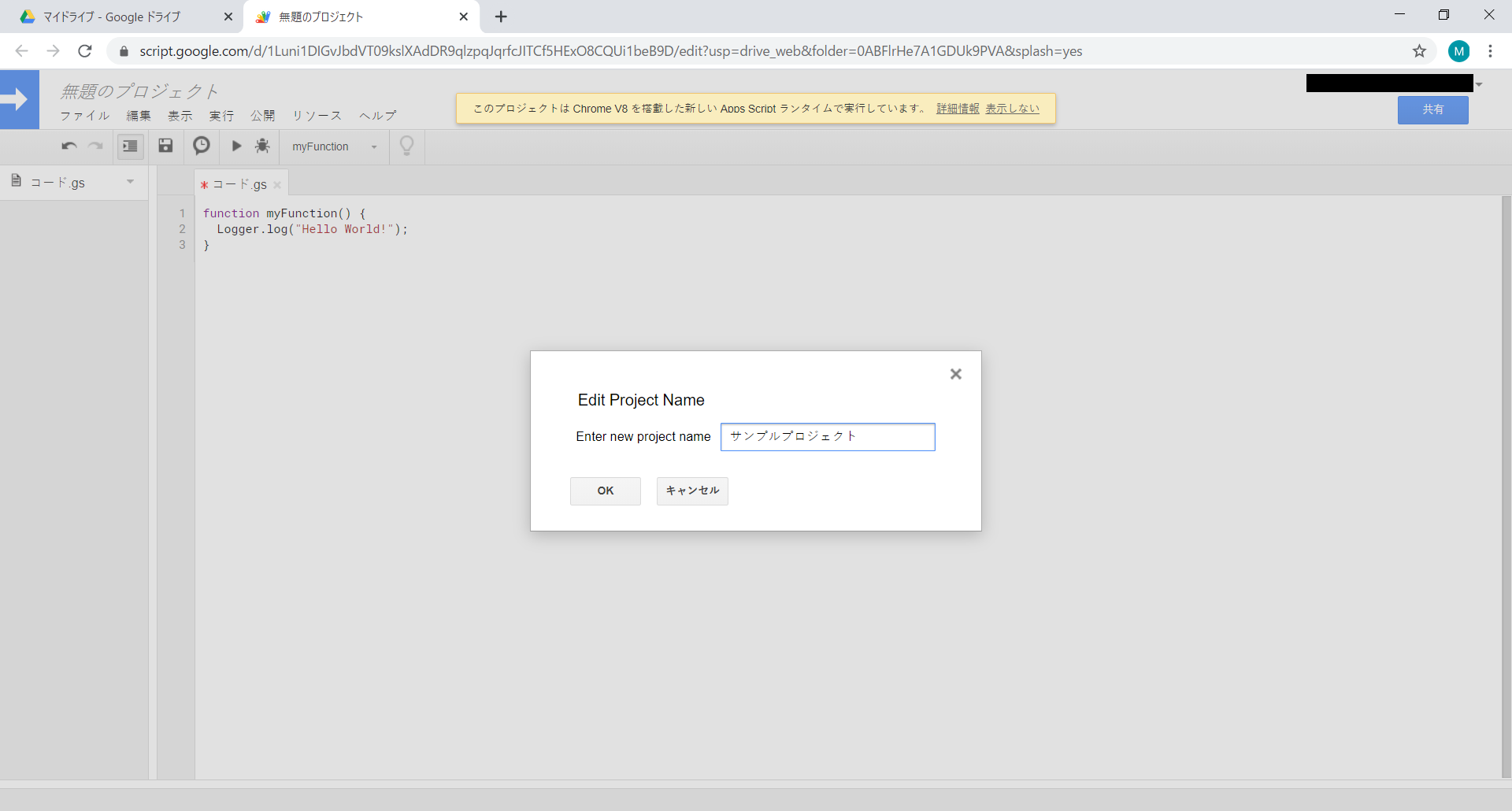Open the myFunction function selector dropdown
The height and width of the screenshot is (811, 1512).
[x=373, y=146]
